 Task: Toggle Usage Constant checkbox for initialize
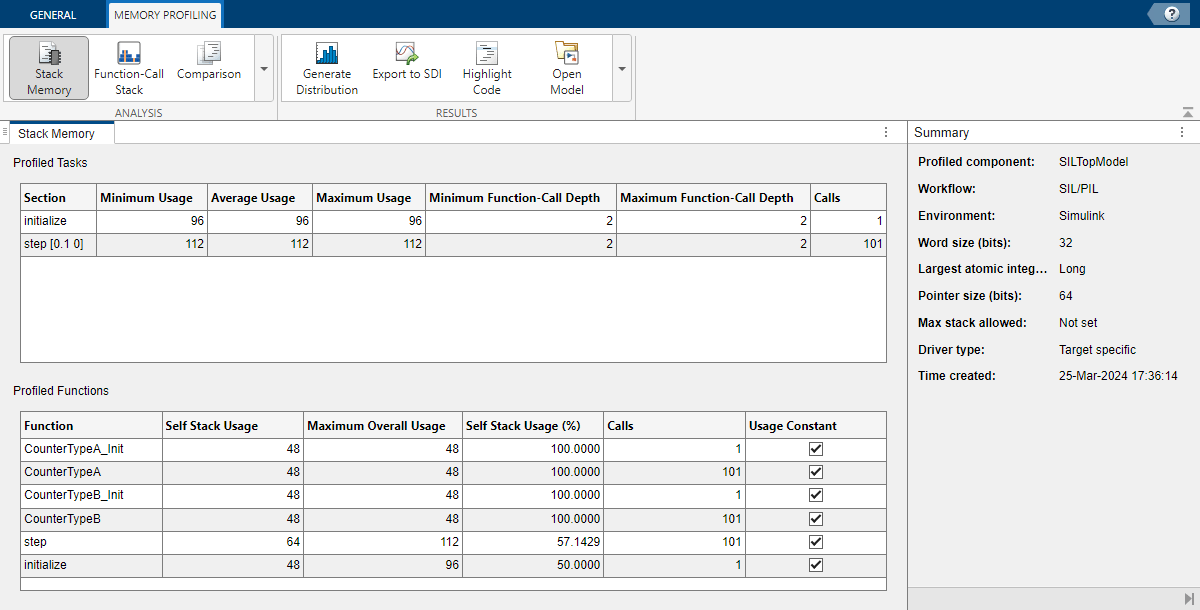click(816, 565)
